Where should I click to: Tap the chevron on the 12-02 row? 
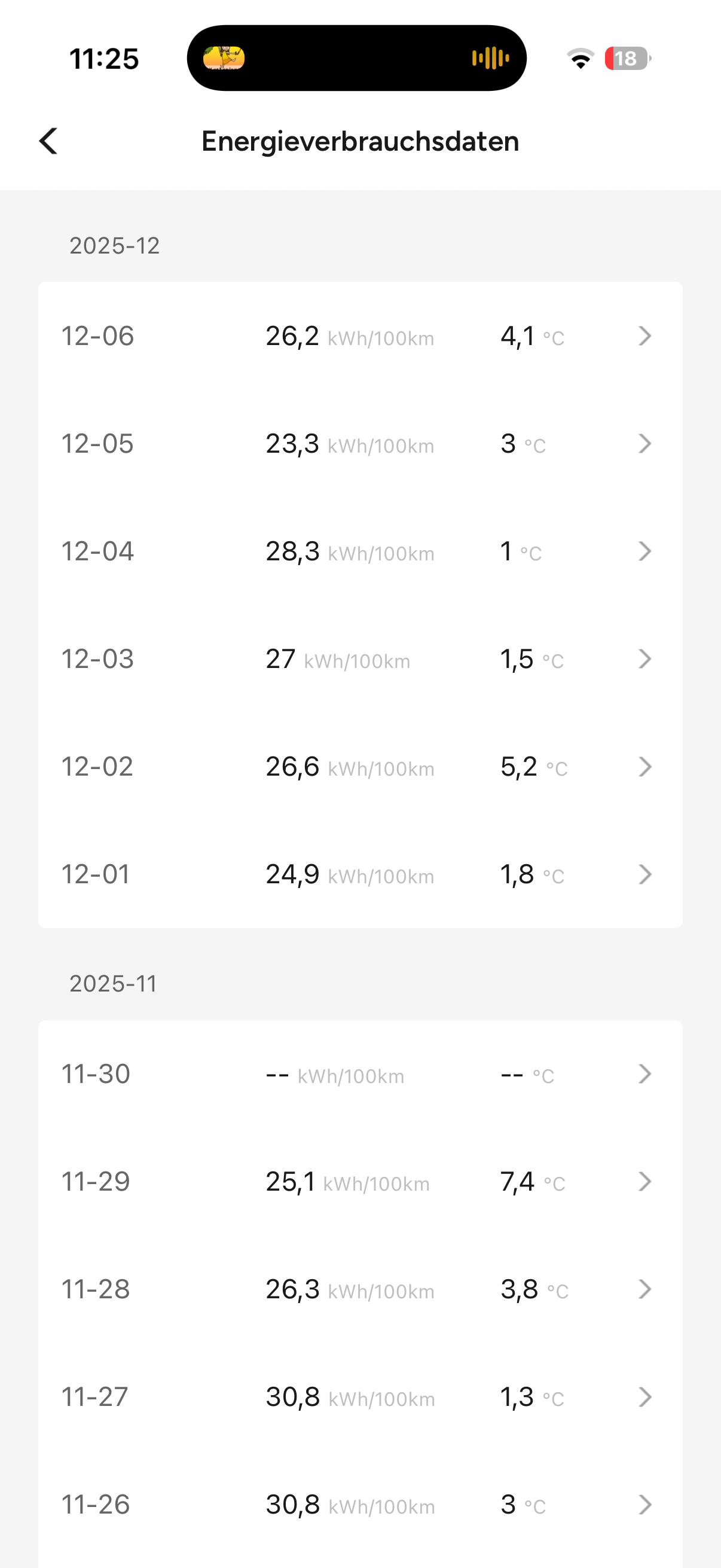pos(645,766)
